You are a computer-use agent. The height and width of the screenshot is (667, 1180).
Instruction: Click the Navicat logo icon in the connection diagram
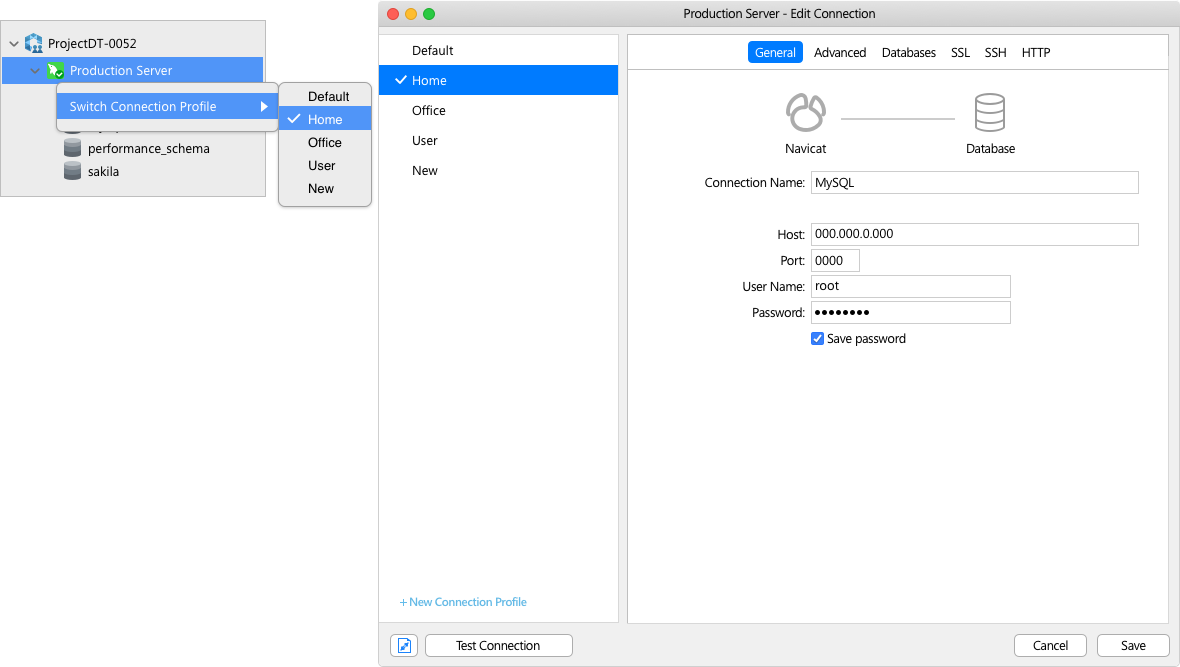coord(805,112)
